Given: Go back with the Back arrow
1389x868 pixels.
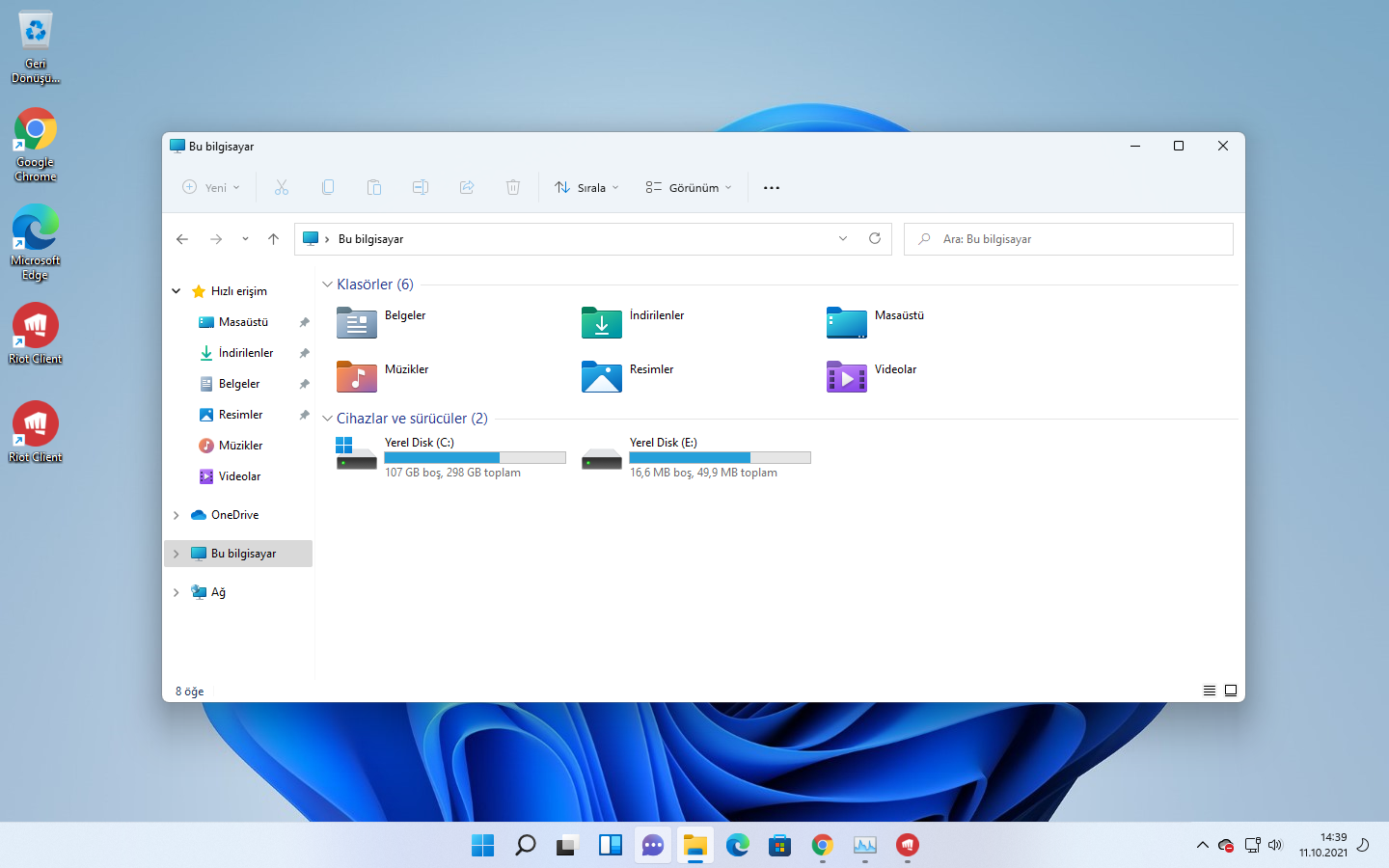Looking at the screenshot, I should click(x=182, y=239).
